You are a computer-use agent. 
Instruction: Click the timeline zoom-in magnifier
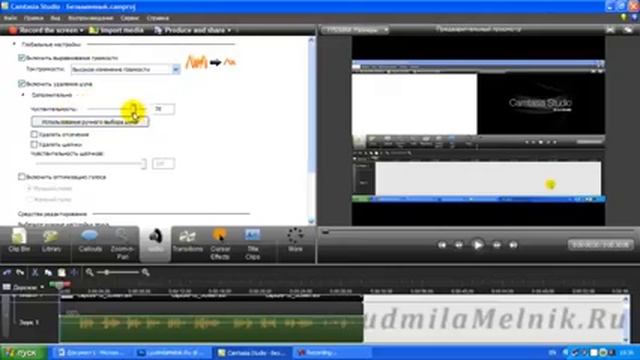[x=146, y=272]
